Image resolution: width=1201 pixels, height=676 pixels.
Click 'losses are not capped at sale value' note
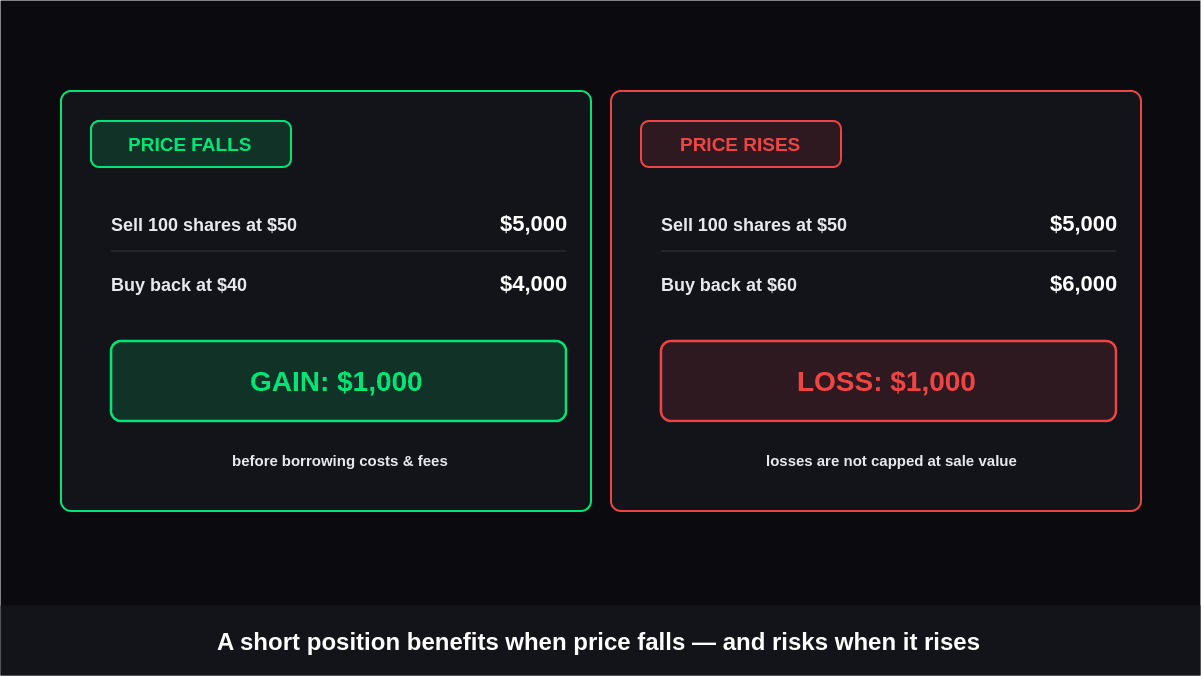[891, 461]
